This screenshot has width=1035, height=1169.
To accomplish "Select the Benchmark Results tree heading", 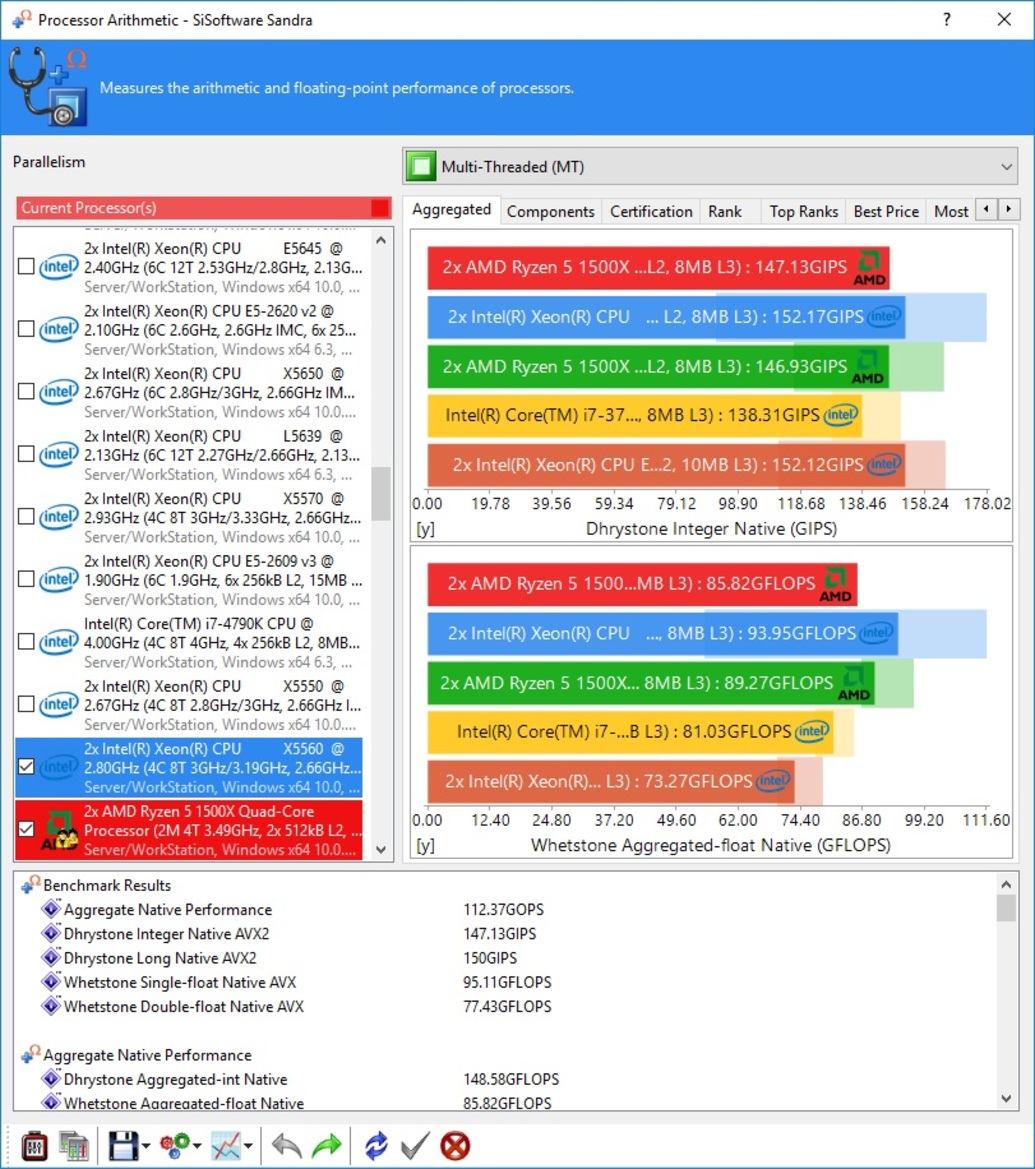I will tap(107, 885).
